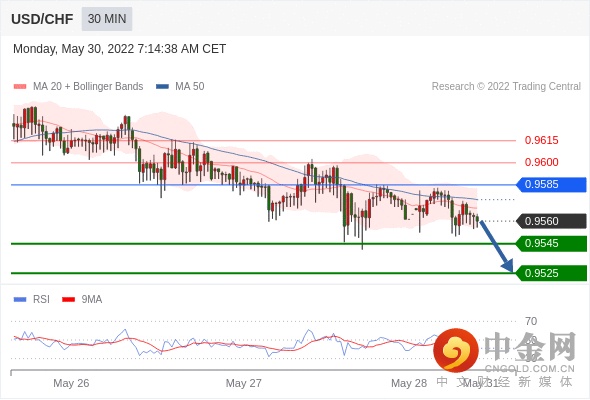Select the blue 0.9585 pivot label
The image size is (590, 400).
coord(551,184)
